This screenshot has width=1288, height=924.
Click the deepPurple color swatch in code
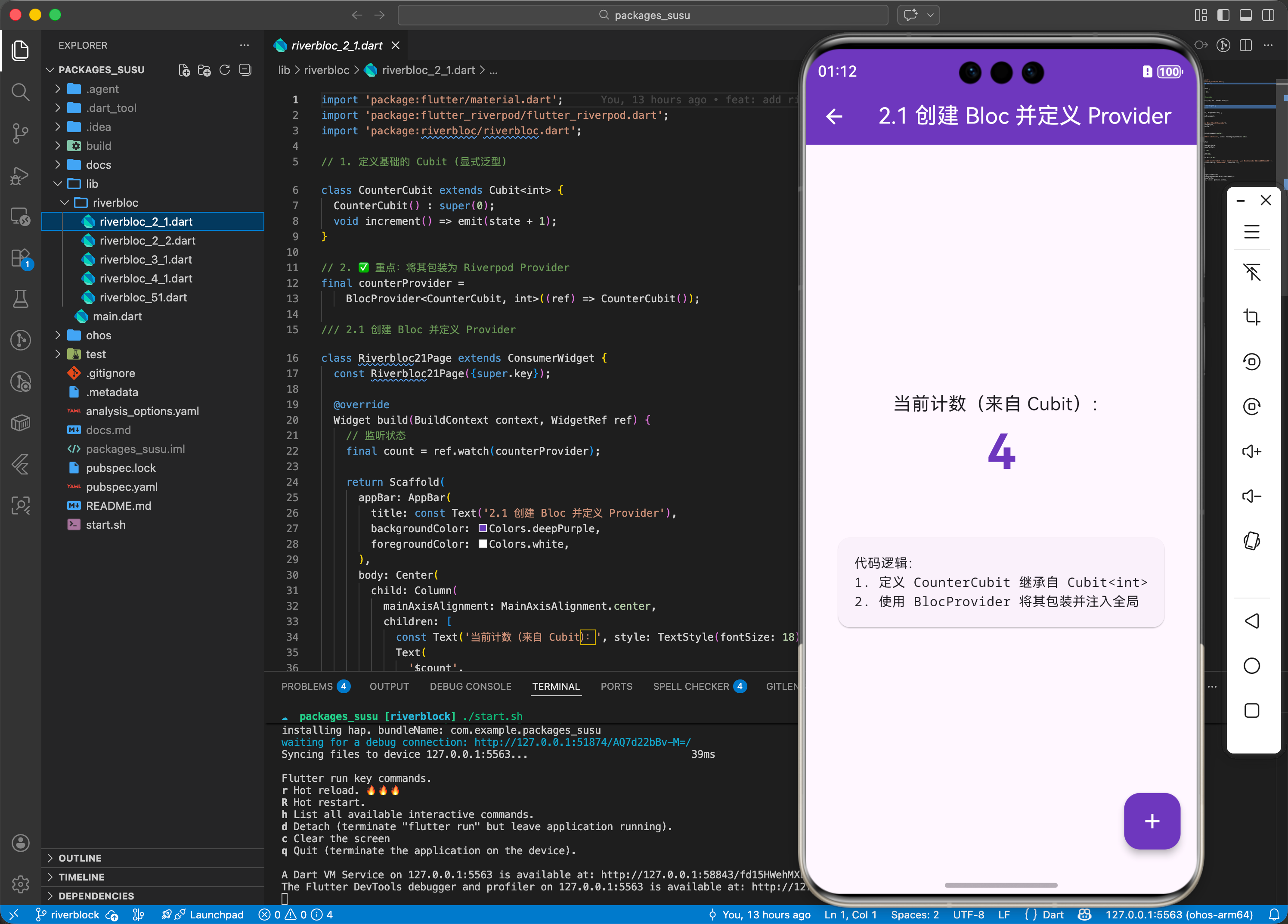pyautogui.click(x=482, y=528)
